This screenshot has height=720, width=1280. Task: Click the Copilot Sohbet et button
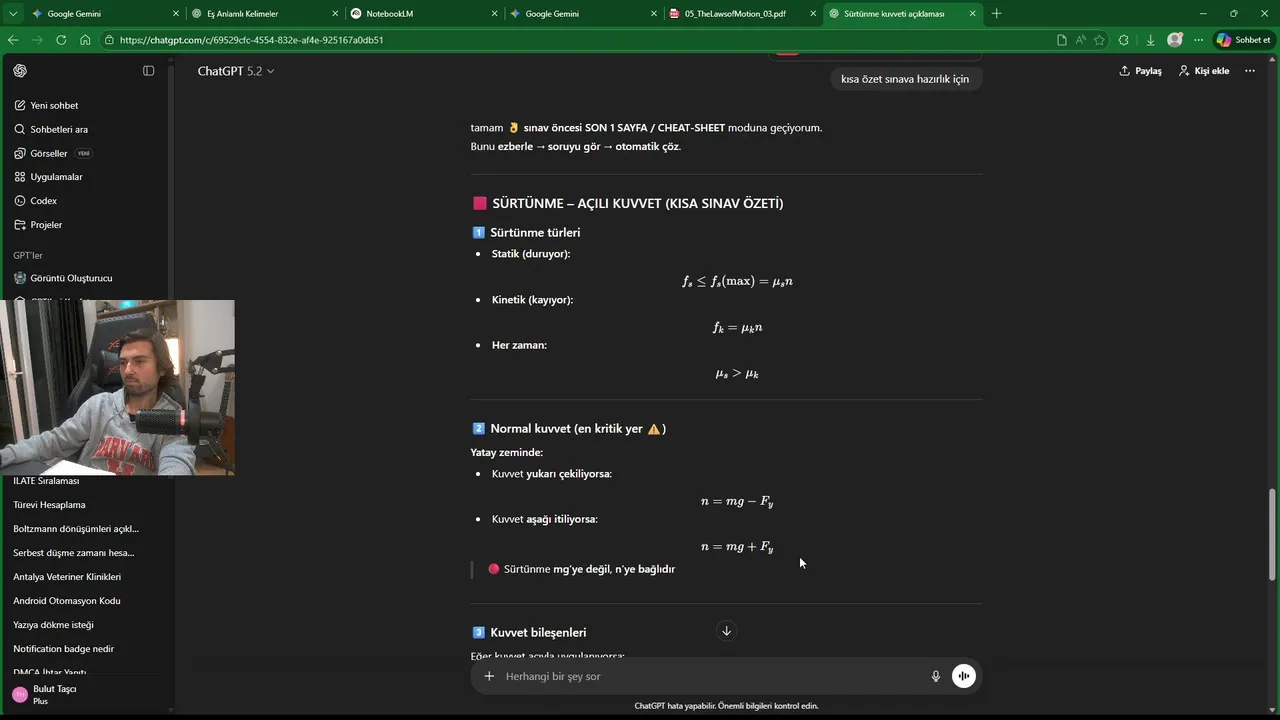point(1243,40)
